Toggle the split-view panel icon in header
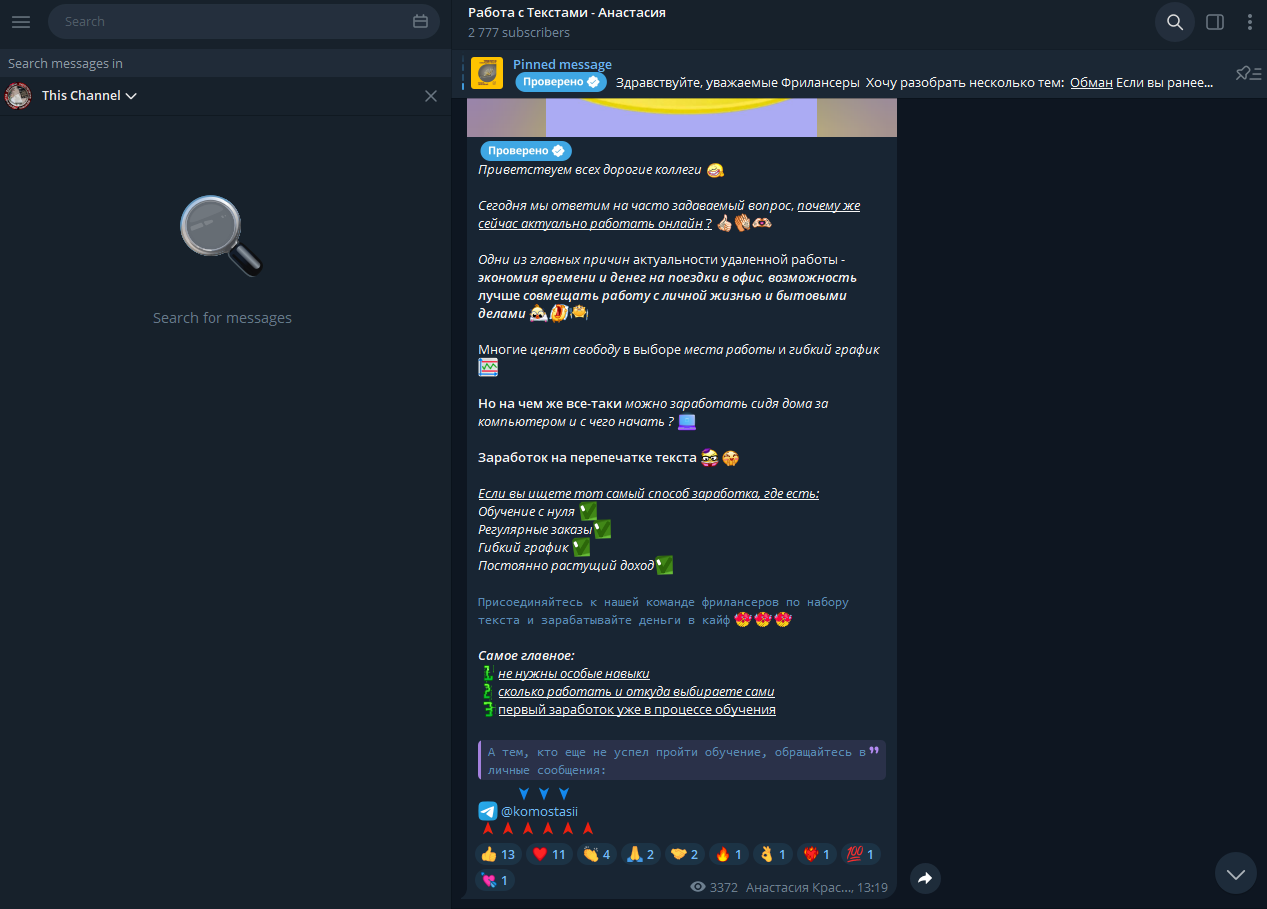The width and height of the screenshot is (1267, 909). 1214,21
